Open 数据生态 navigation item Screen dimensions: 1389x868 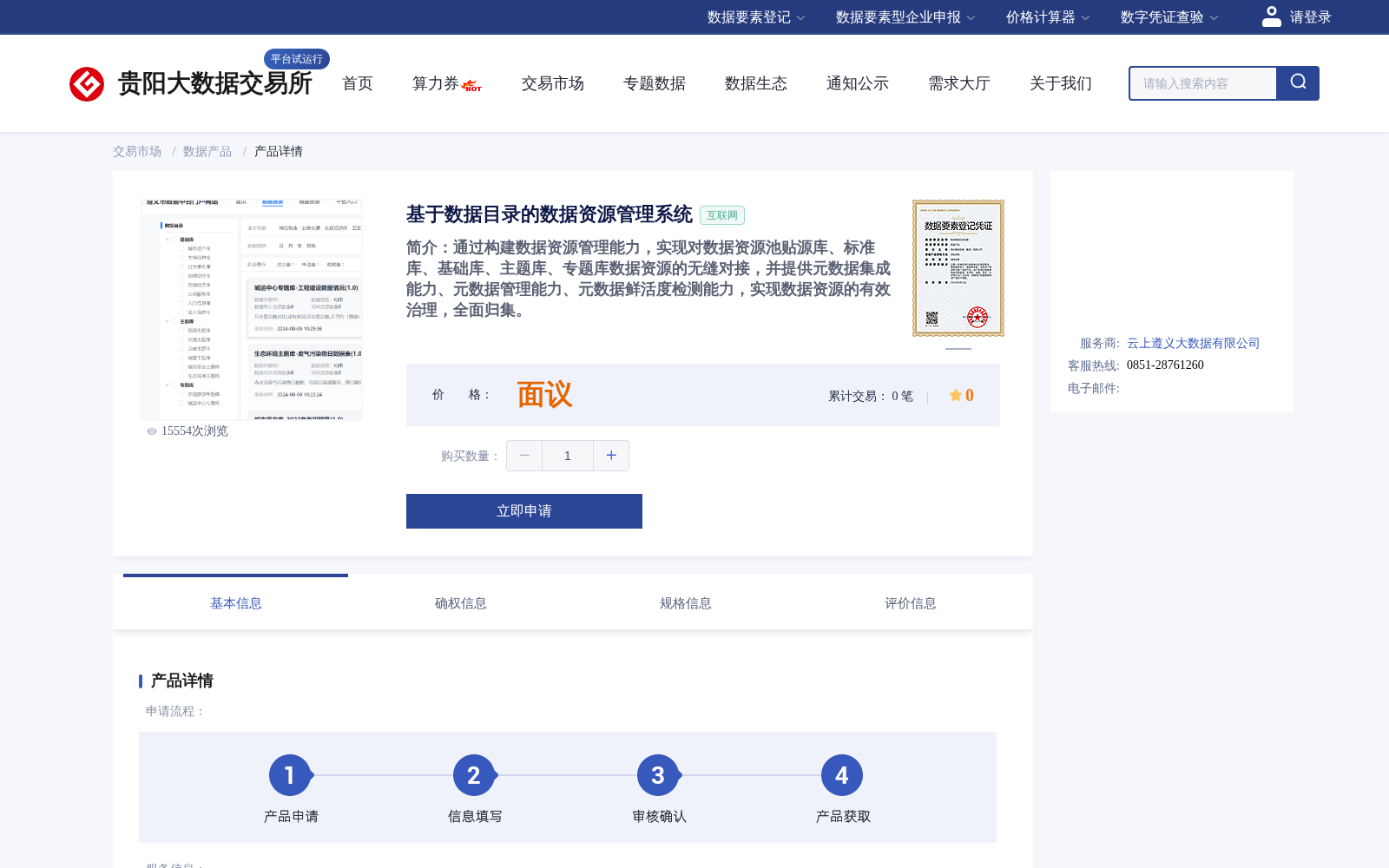click(x=756, y=83)
